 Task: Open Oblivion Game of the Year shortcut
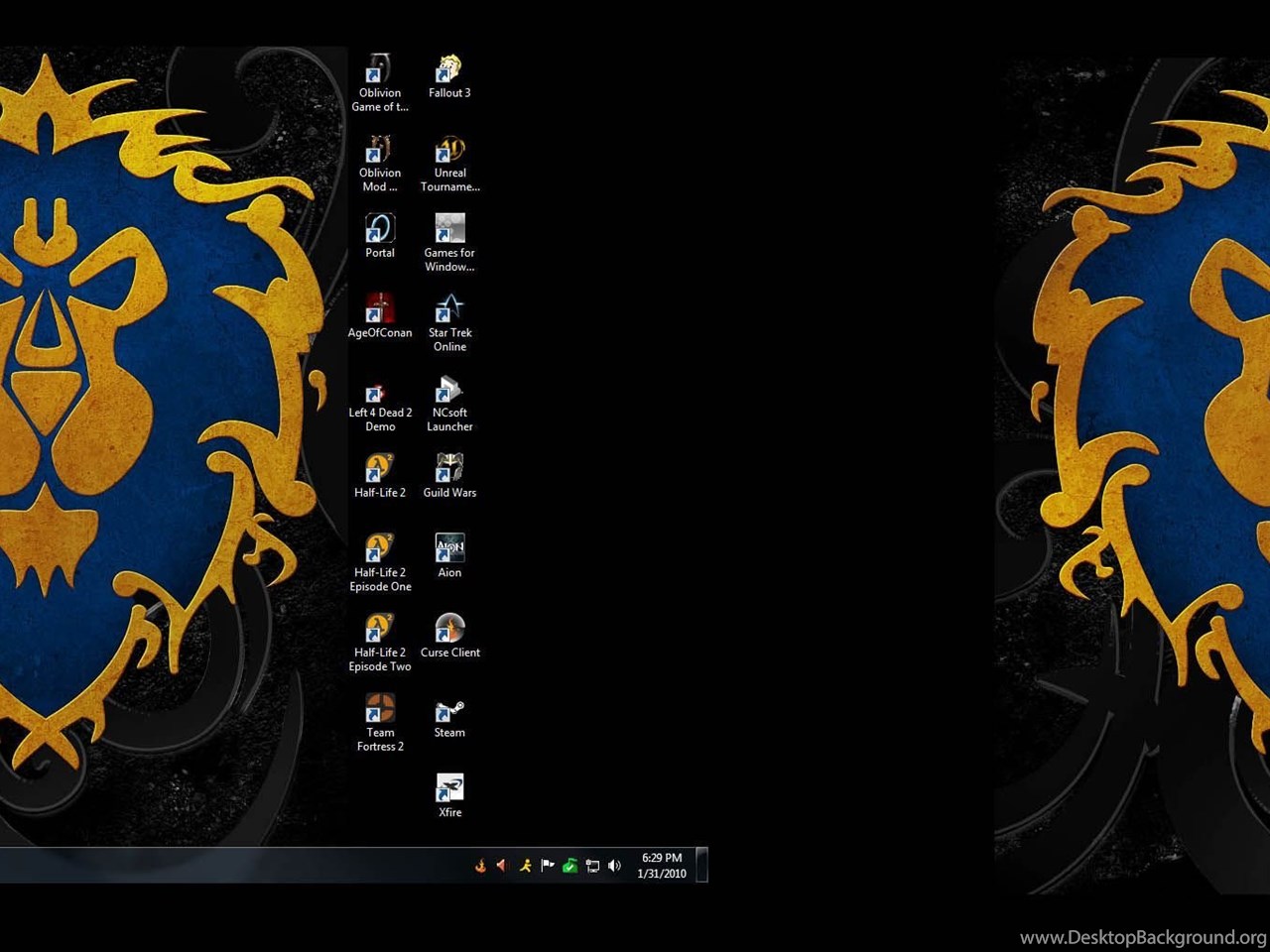(380, 83)
